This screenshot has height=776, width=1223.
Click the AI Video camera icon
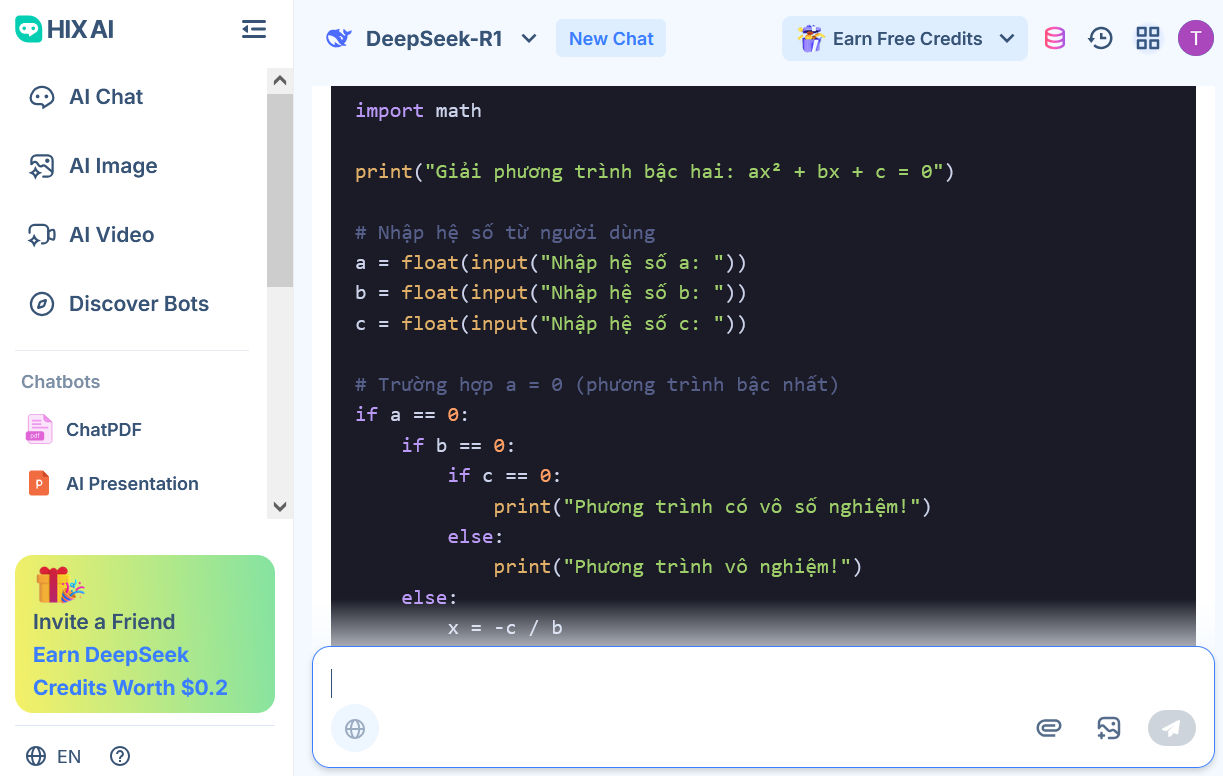point(41,235)
